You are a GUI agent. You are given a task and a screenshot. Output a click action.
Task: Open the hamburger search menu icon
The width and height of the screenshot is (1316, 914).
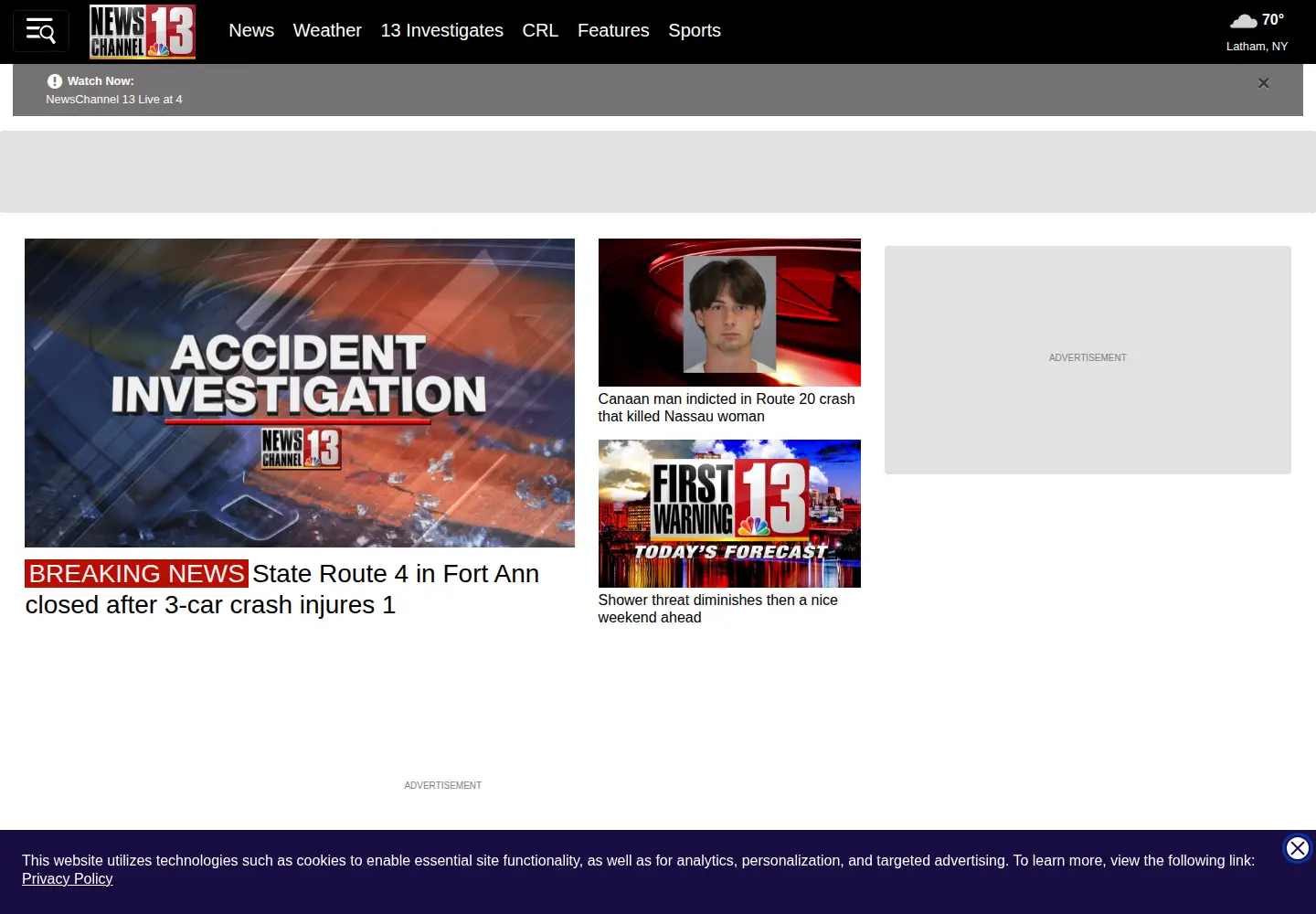pos(41,31)
